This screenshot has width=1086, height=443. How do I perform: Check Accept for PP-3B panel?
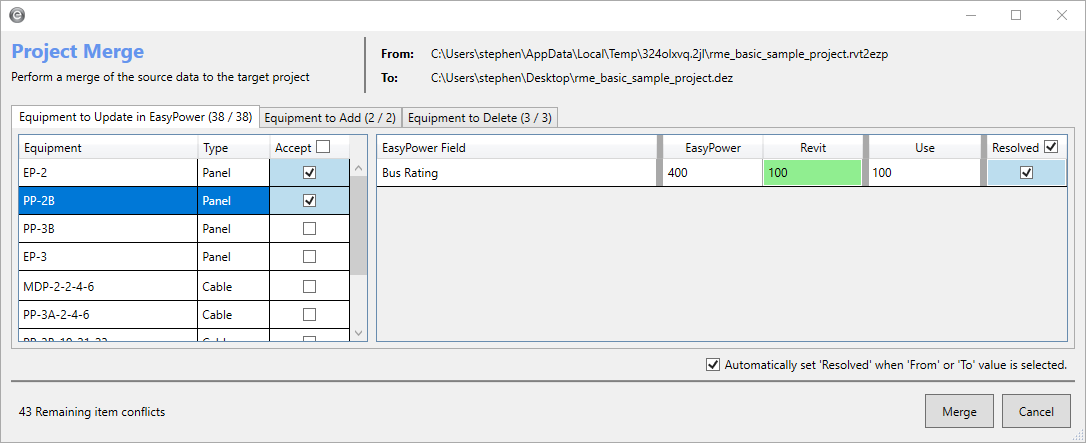309,229
